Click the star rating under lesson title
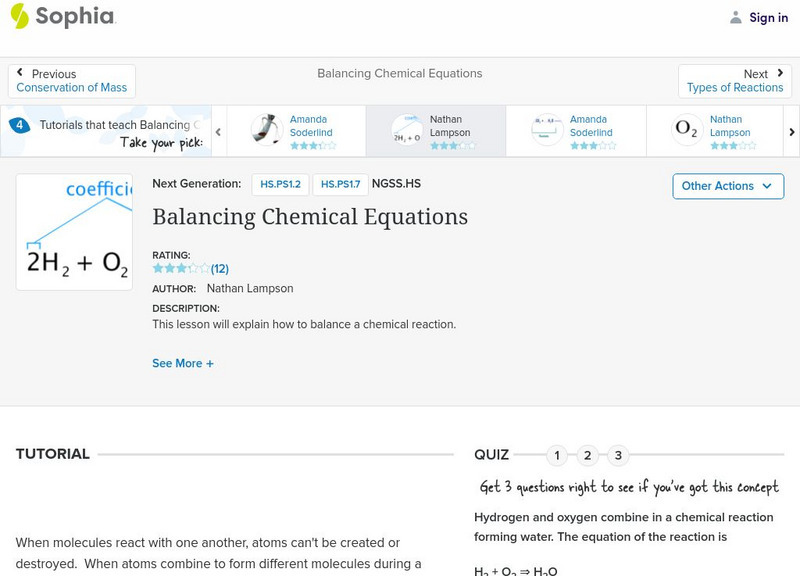This screenshot has height=576, width=800. tap(181, 268)
